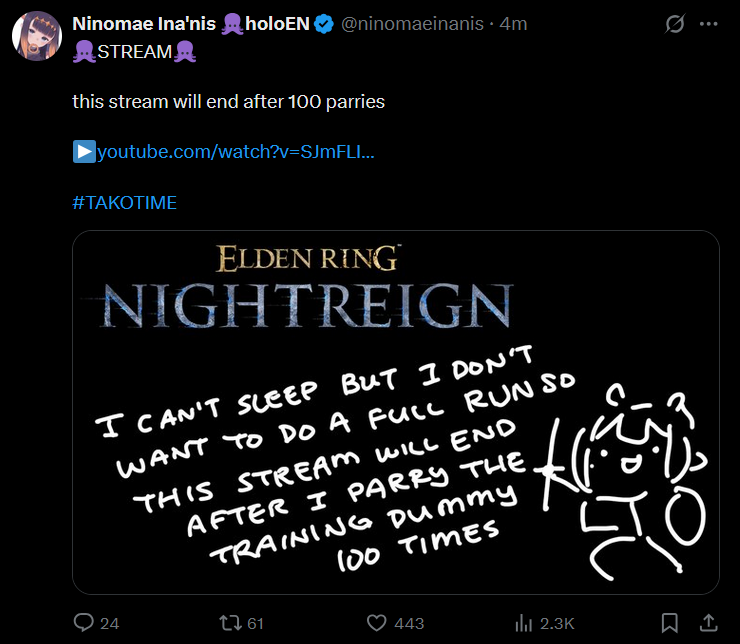This screenshot has width=740, height=644.
Task: Open the youtube.com/watch stream link
Action: (236, 152)
